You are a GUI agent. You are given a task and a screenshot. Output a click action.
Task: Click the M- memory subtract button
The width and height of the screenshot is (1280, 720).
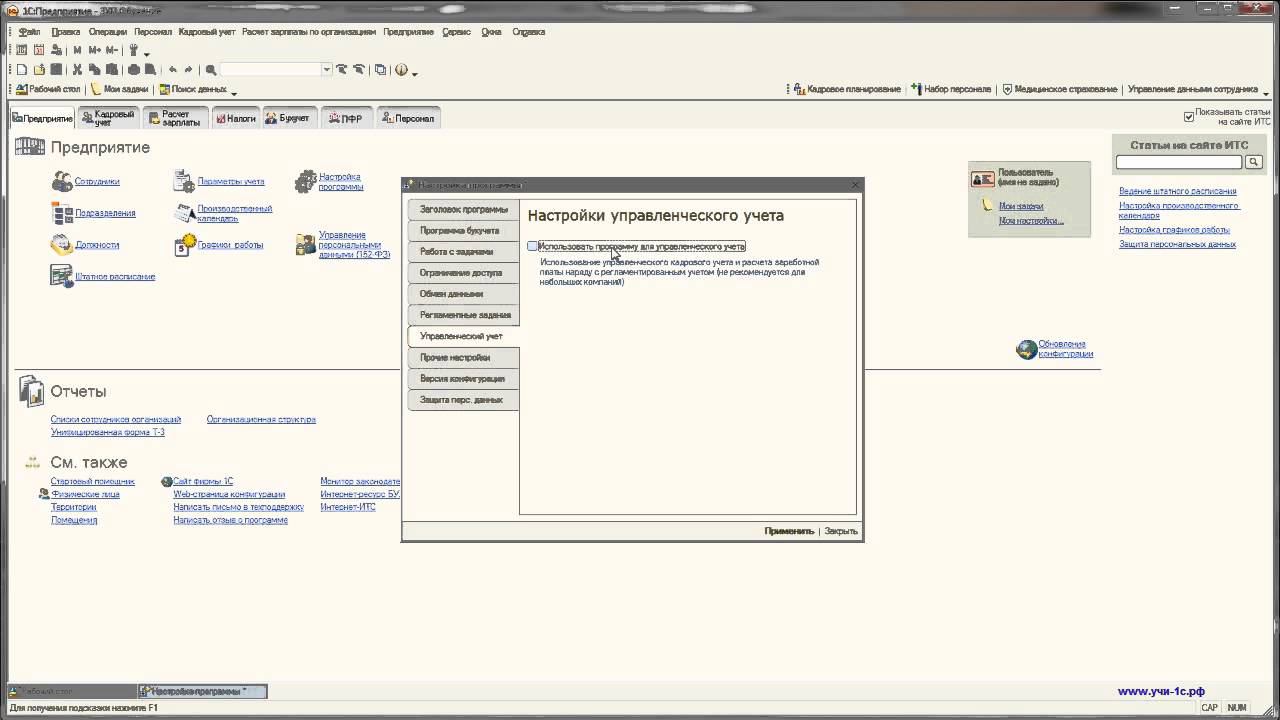click(x=112, y=50)
